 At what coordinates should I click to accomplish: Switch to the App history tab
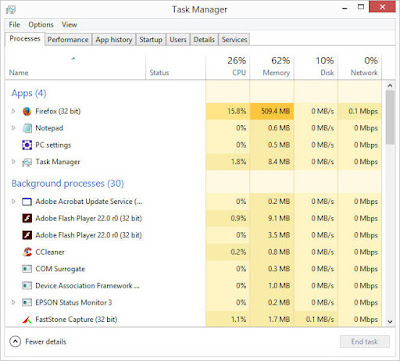(x=114, y=40)
